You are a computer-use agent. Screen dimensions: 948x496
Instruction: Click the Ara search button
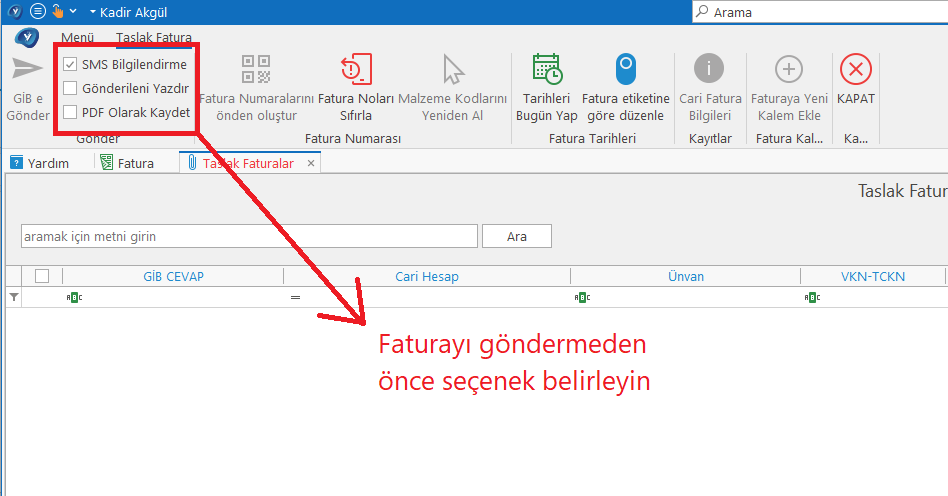516,236
